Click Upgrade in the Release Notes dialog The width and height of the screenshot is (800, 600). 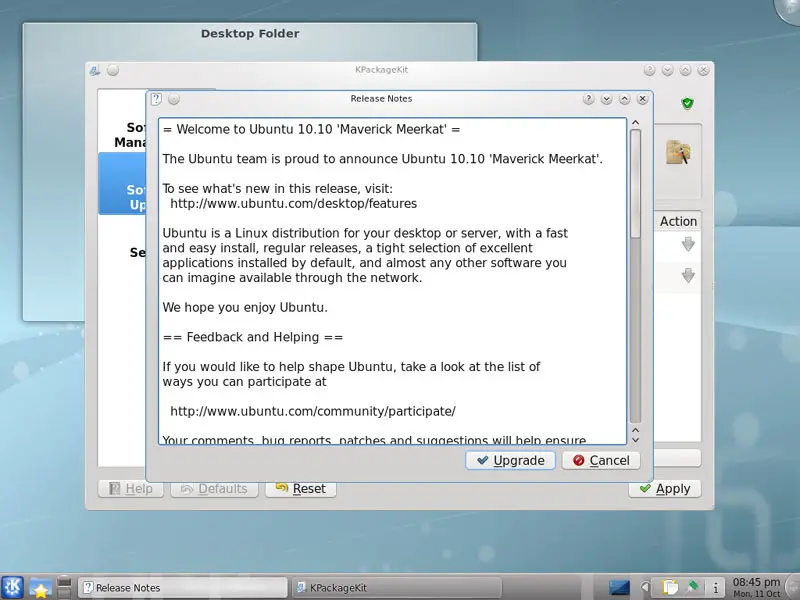510,460
